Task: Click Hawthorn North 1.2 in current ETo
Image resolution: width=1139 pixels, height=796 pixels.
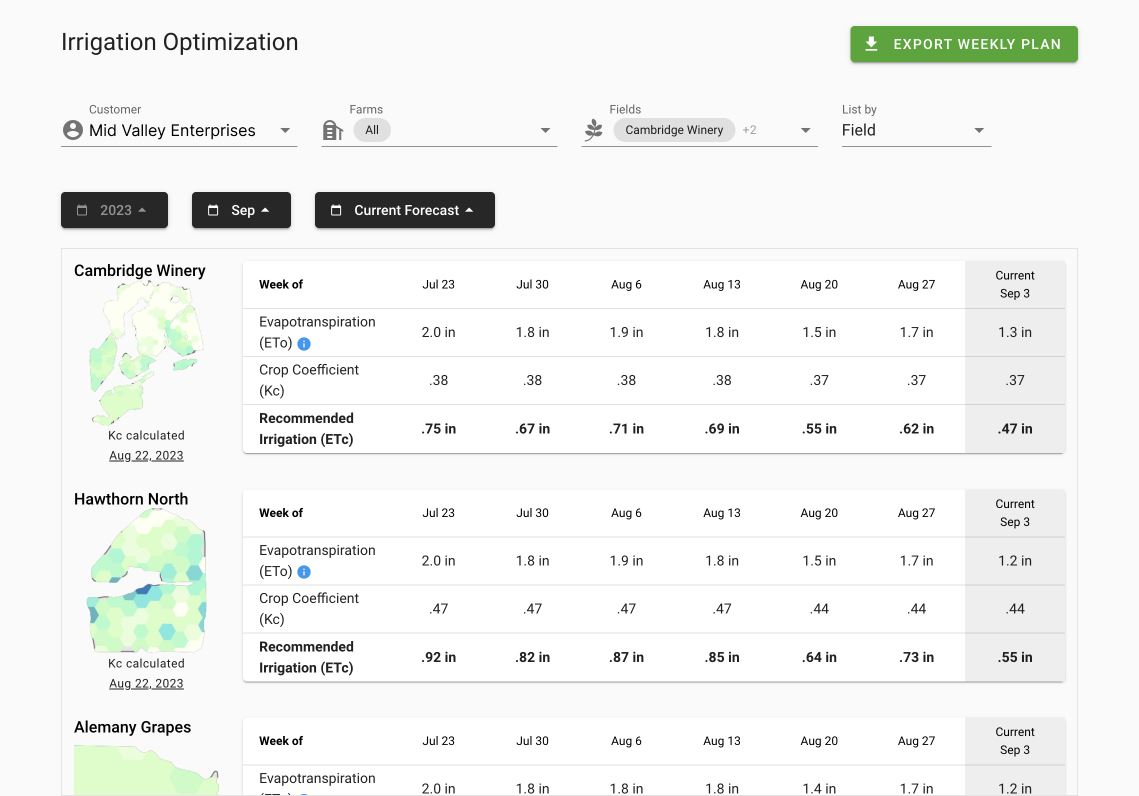Action: (x=1015, y=561)
